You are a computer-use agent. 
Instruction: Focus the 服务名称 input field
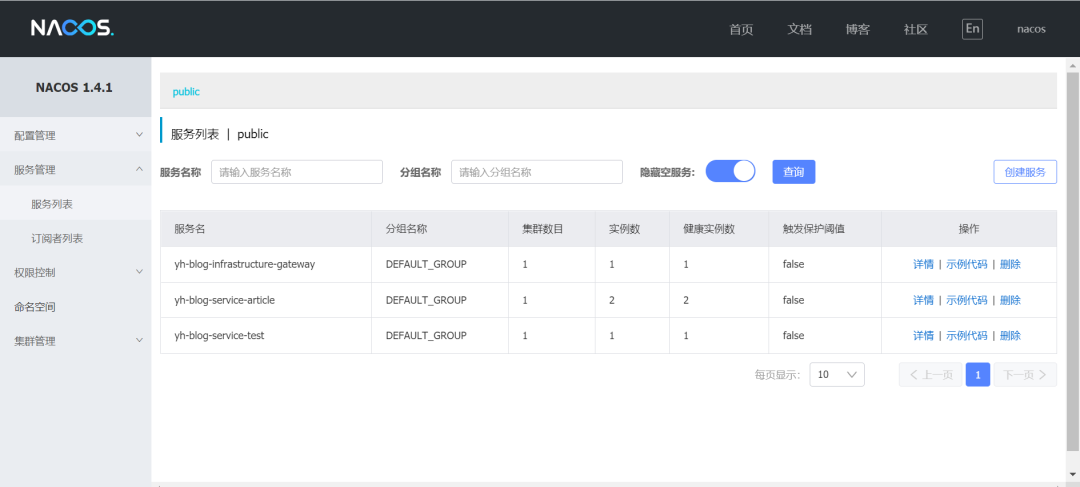297,172
